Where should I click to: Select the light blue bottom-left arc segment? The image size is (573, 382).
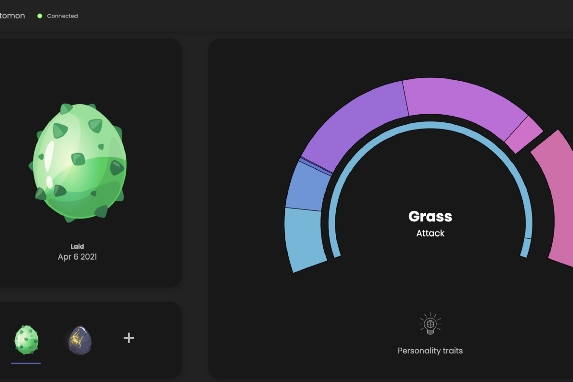coord(304,239)
